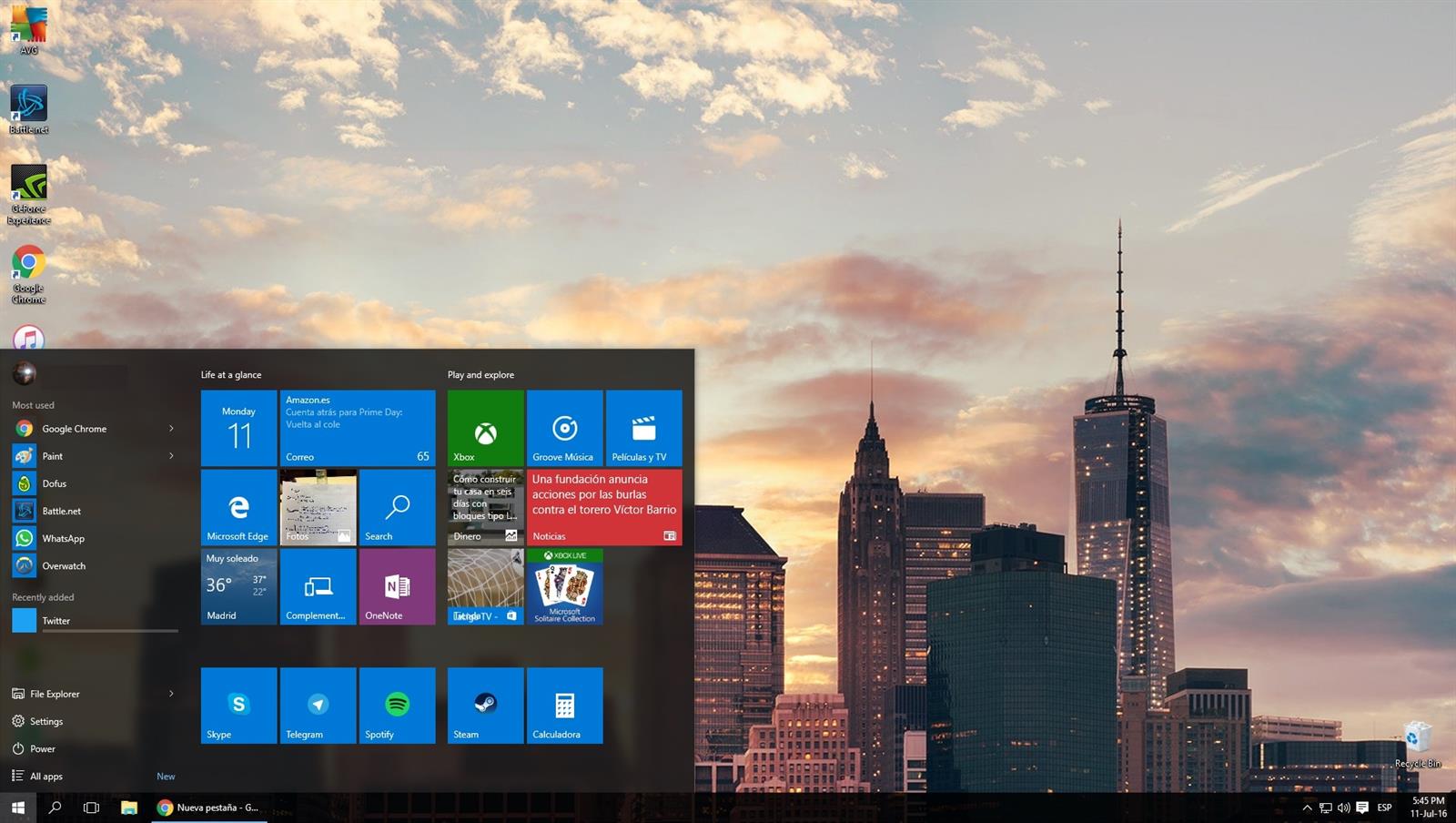The width and height of the screenshot is (1456, 823).
Task: Open the volume control in system tray
Action: click(x=1343, y=808)
